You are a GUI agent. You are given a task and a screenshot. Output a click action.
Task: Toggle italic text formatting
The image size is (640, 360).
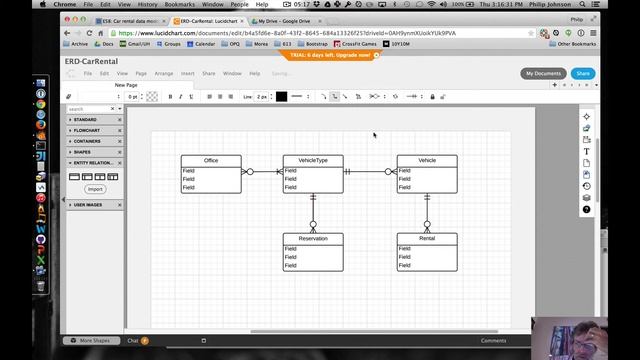(x=180, y=97)
